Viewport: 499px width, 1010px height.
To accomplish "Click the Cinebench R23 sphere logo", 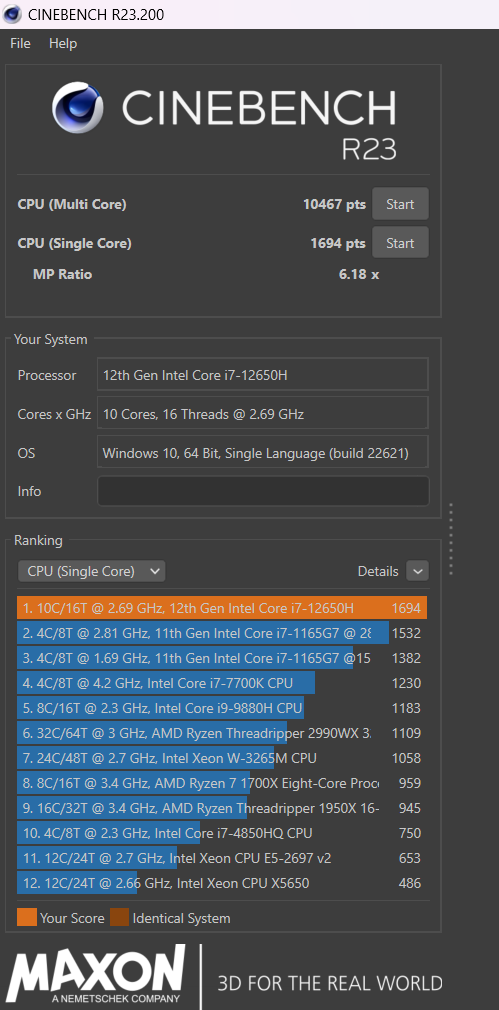I will click(x=78, y=108).
